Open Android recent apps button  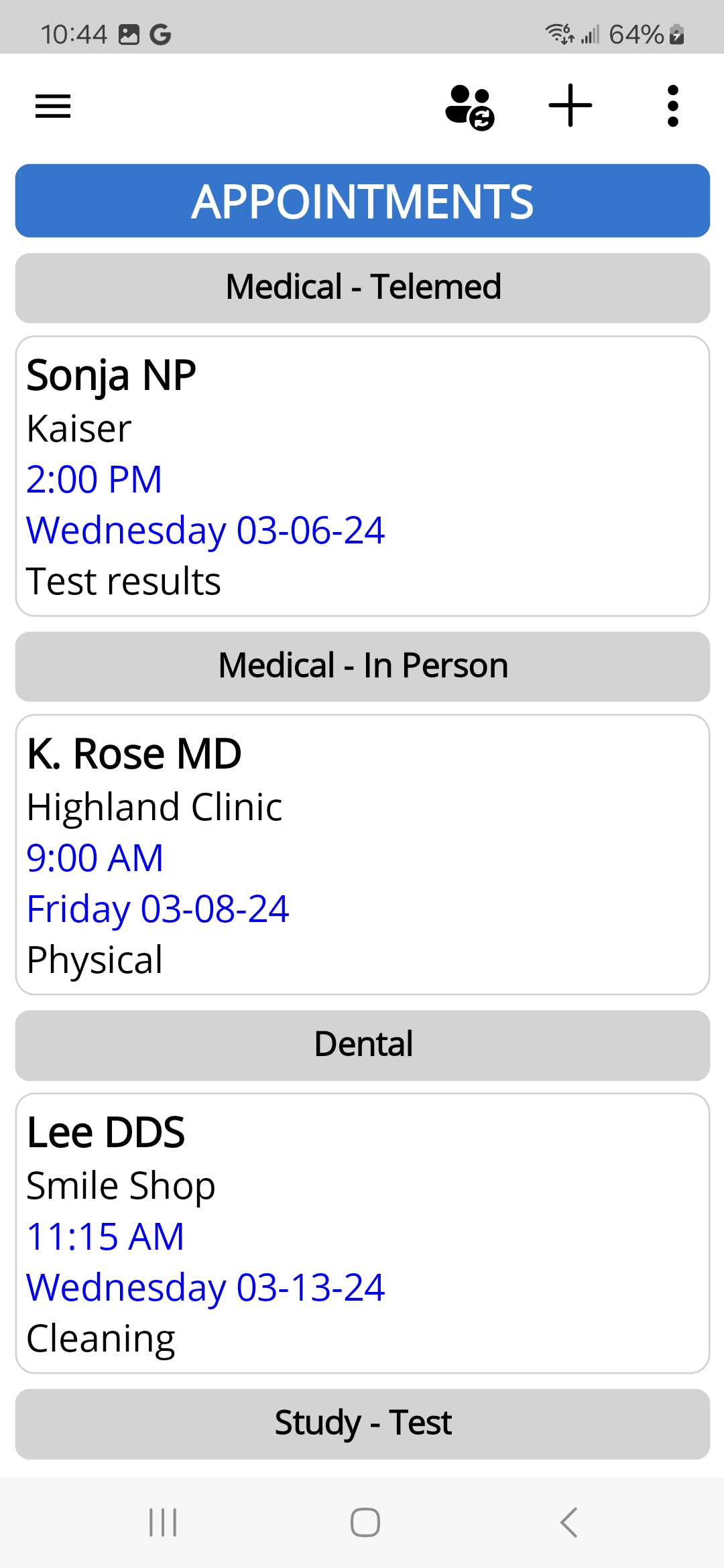163,1522
